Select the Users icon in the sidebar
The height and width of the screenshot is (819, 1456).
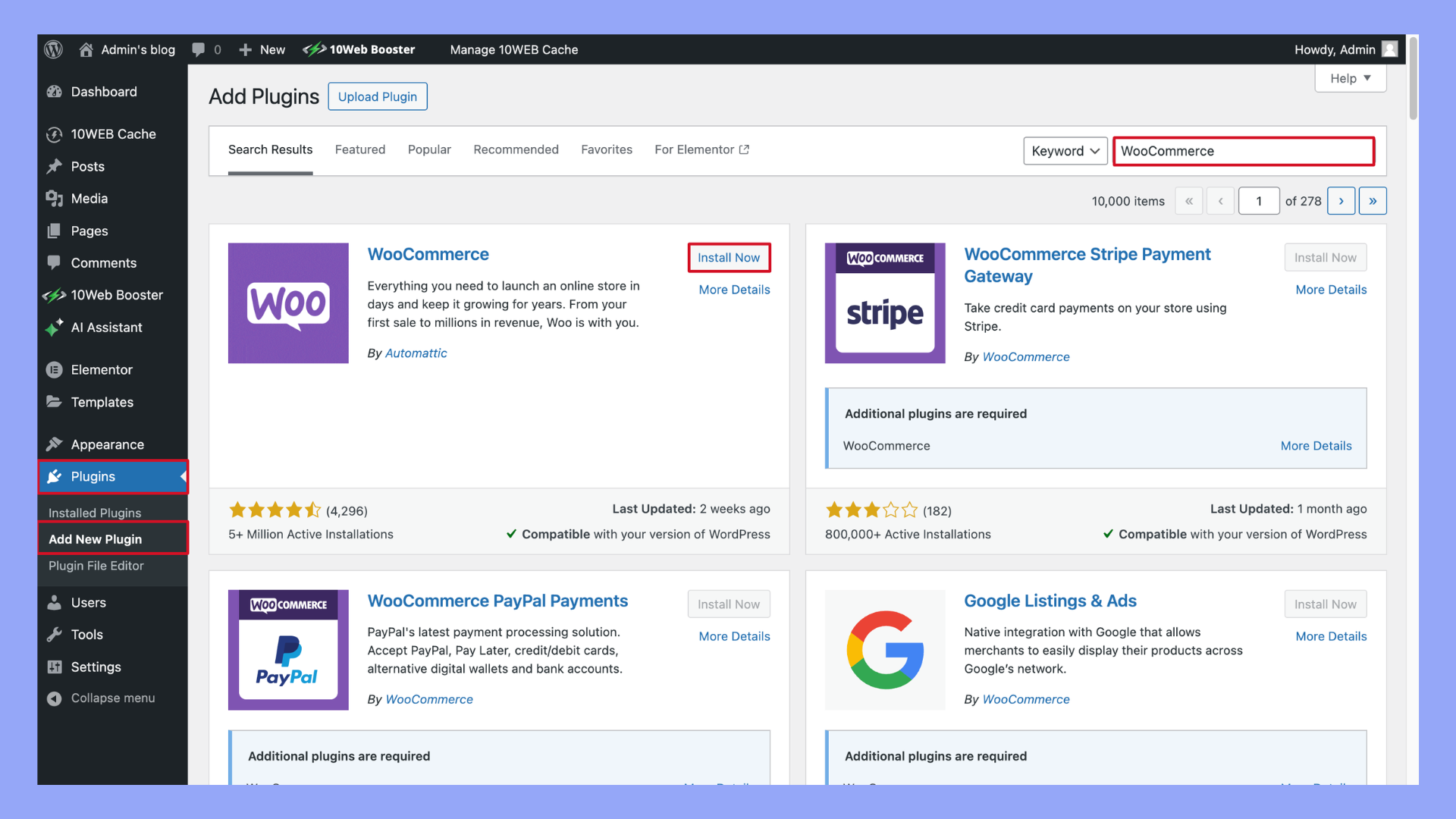54,602
